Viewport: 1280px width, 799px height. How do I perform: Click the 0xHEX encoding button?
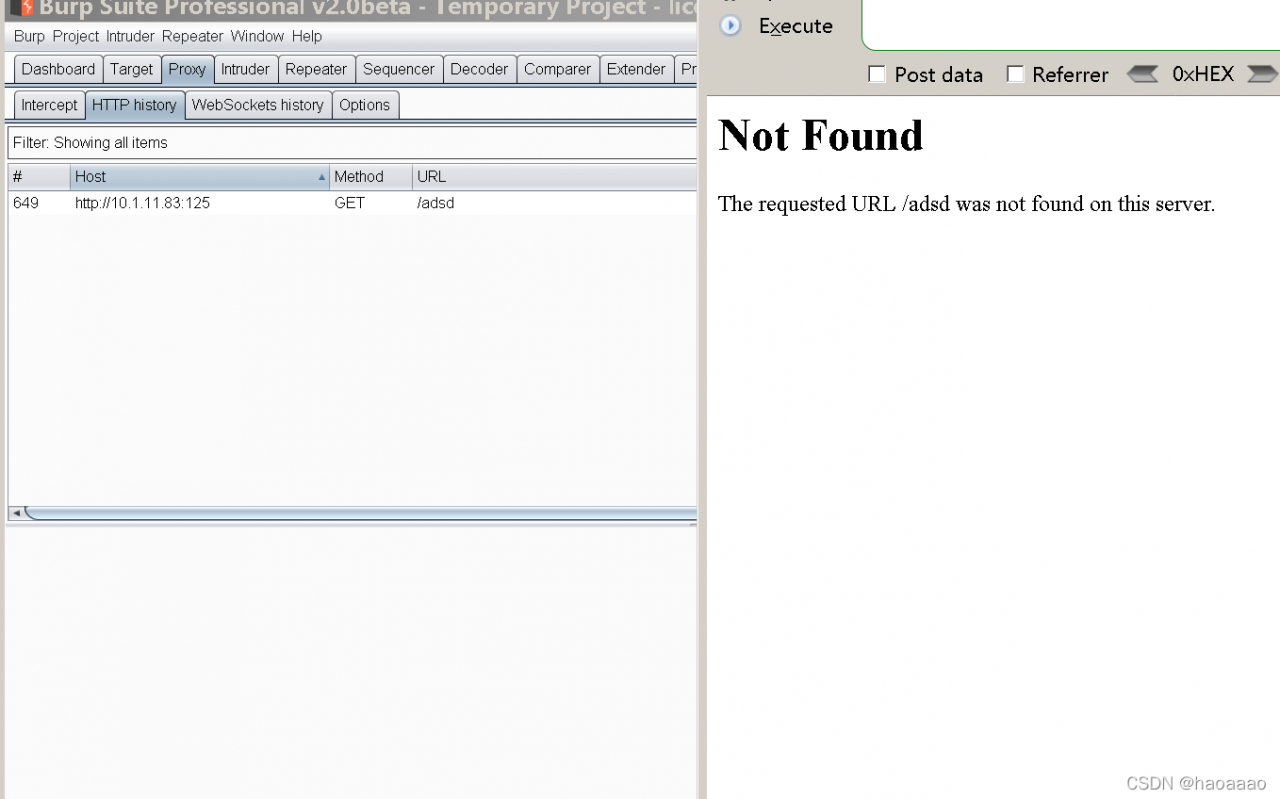[1203, 74]
